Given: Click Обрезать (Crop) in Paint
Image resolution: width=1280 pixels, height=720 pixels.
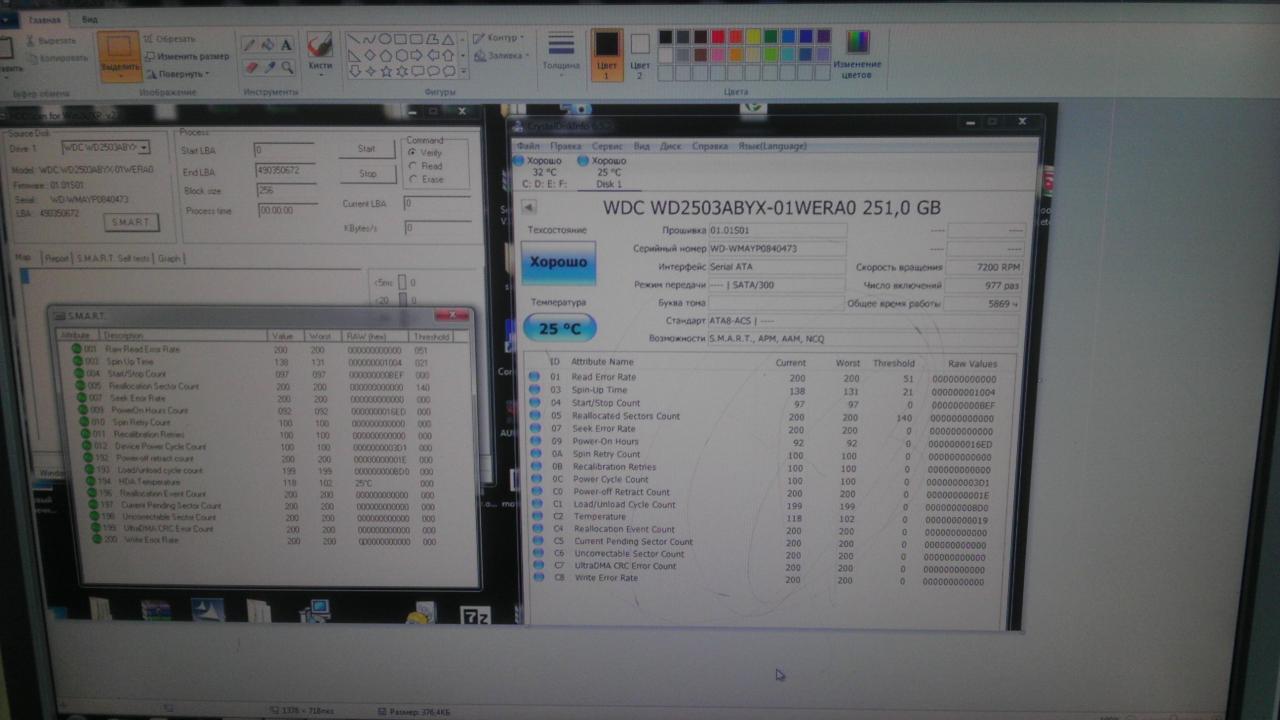Looking at the screenshot, I should coord(169,40).
